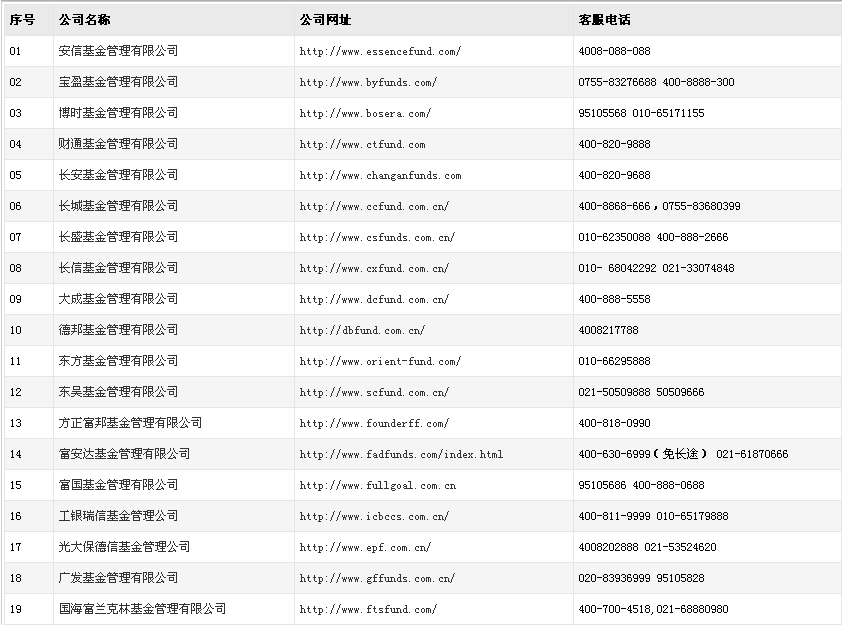The height and width of the screenshot is (625, 842).
Task: Click the scfund.com.cn URL
Action: coord(374,393)
